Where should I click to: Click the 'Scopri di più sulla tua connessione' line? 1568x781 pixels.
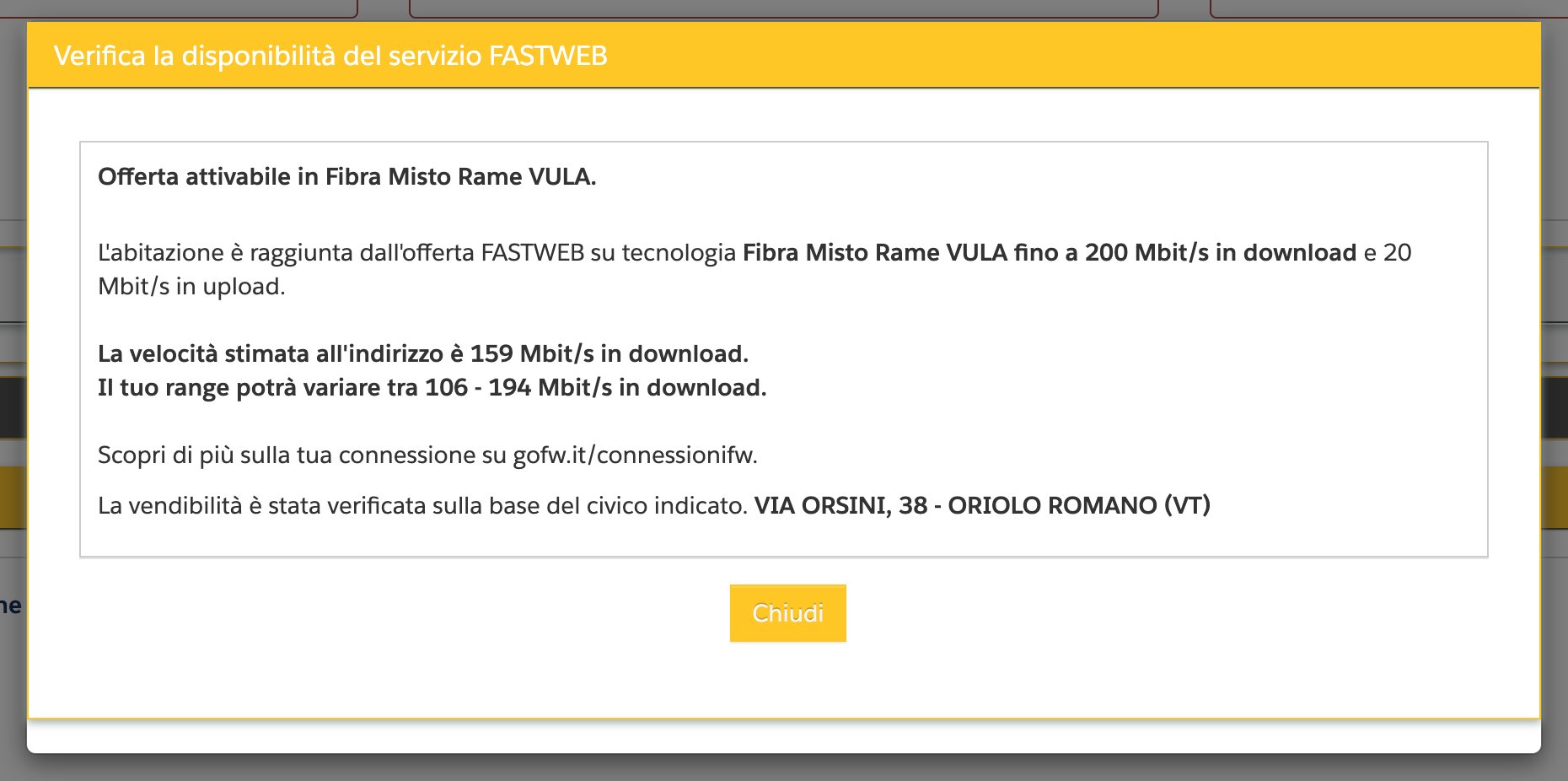(427, 455)
